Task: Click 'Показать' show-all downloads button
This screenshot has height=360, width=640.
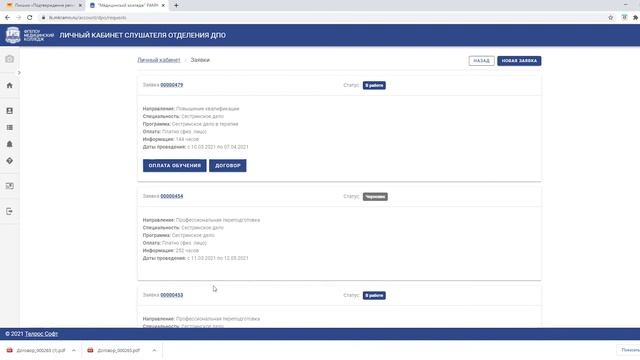Action: (629, 350)
